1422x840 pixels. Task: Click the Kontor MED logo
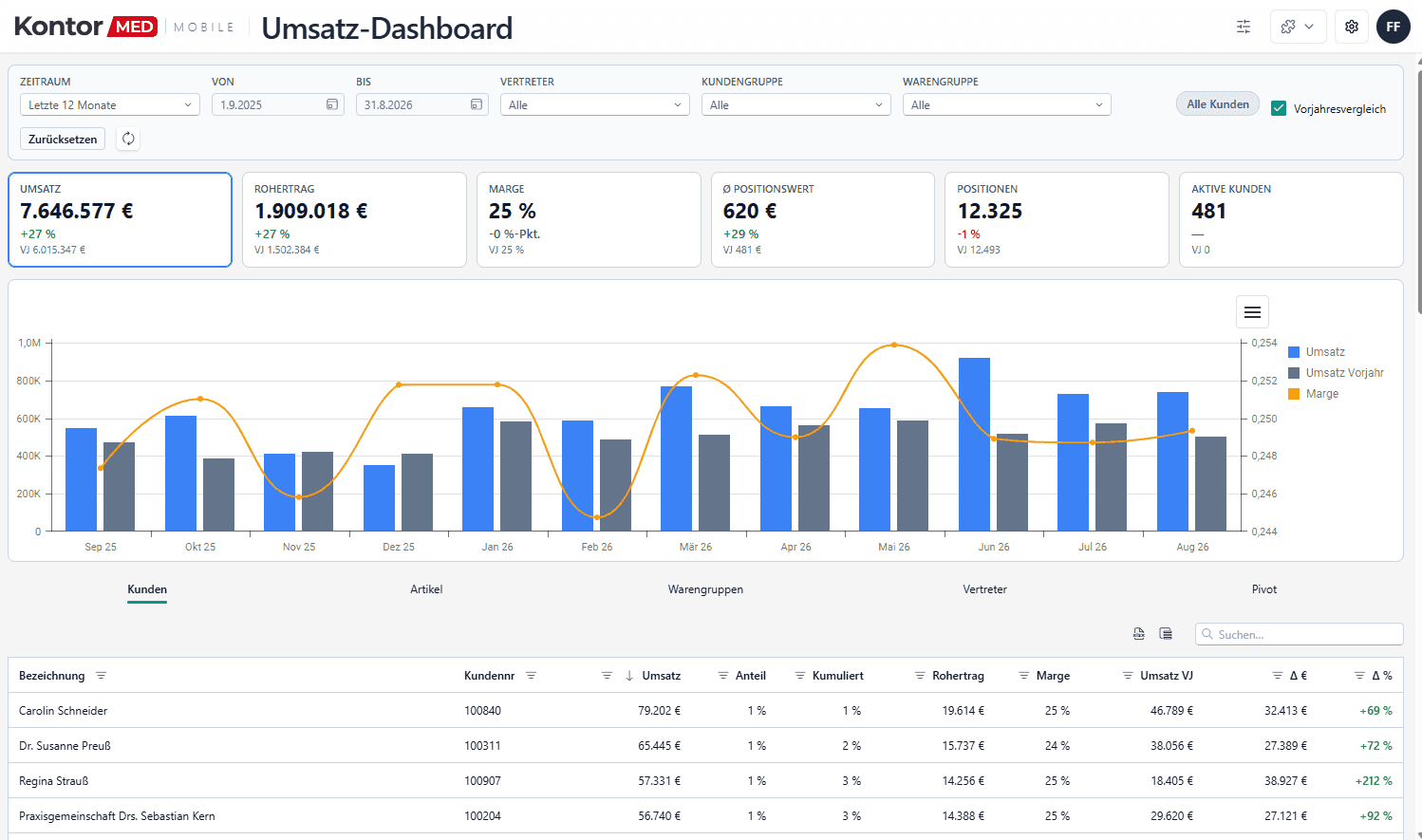click(x=85, y=27)
